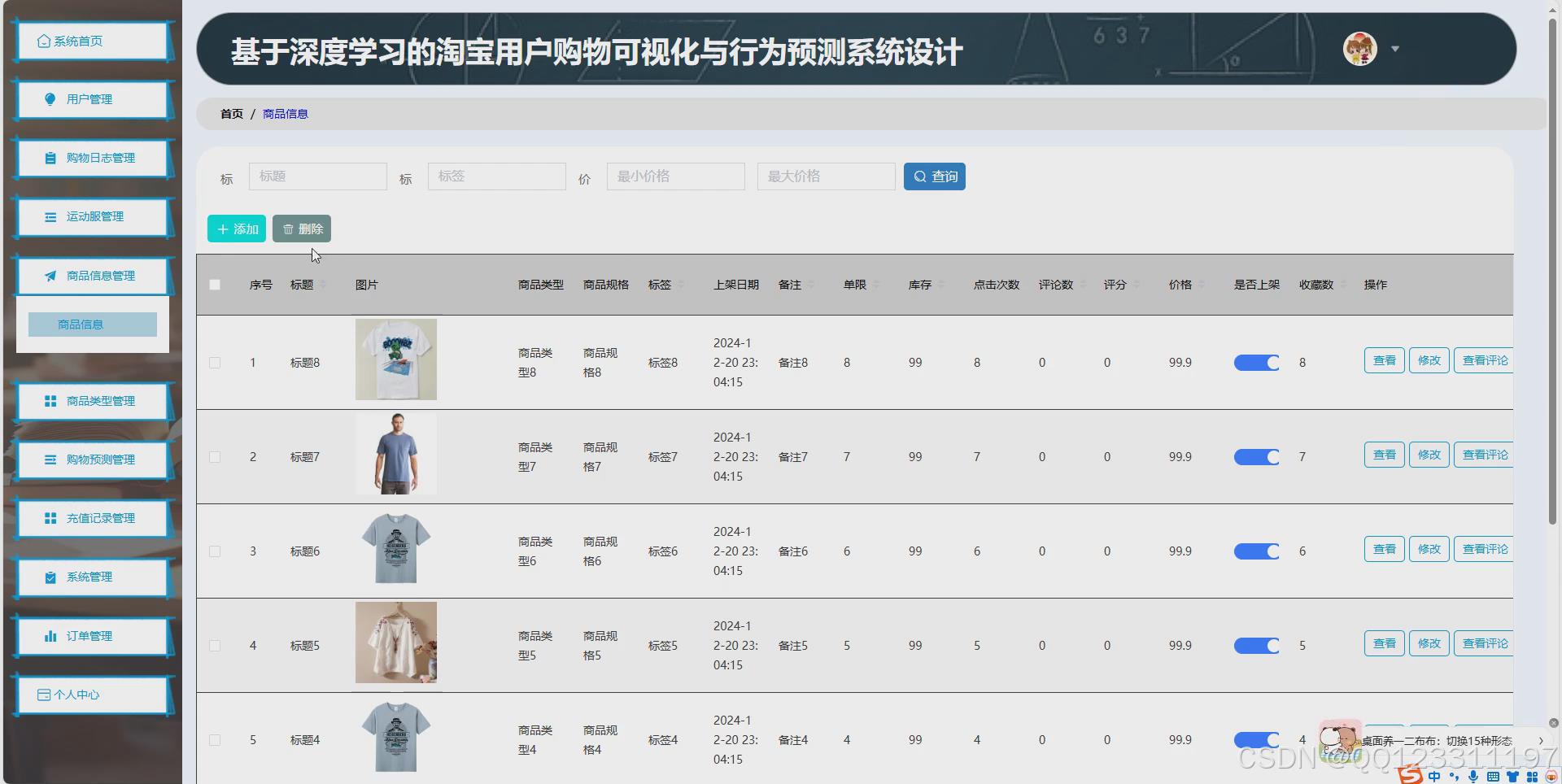Click the home icon beside 系统首页
Viewport: 1562px width, 784px height.
pyautogui.click(x=44, y=41)
